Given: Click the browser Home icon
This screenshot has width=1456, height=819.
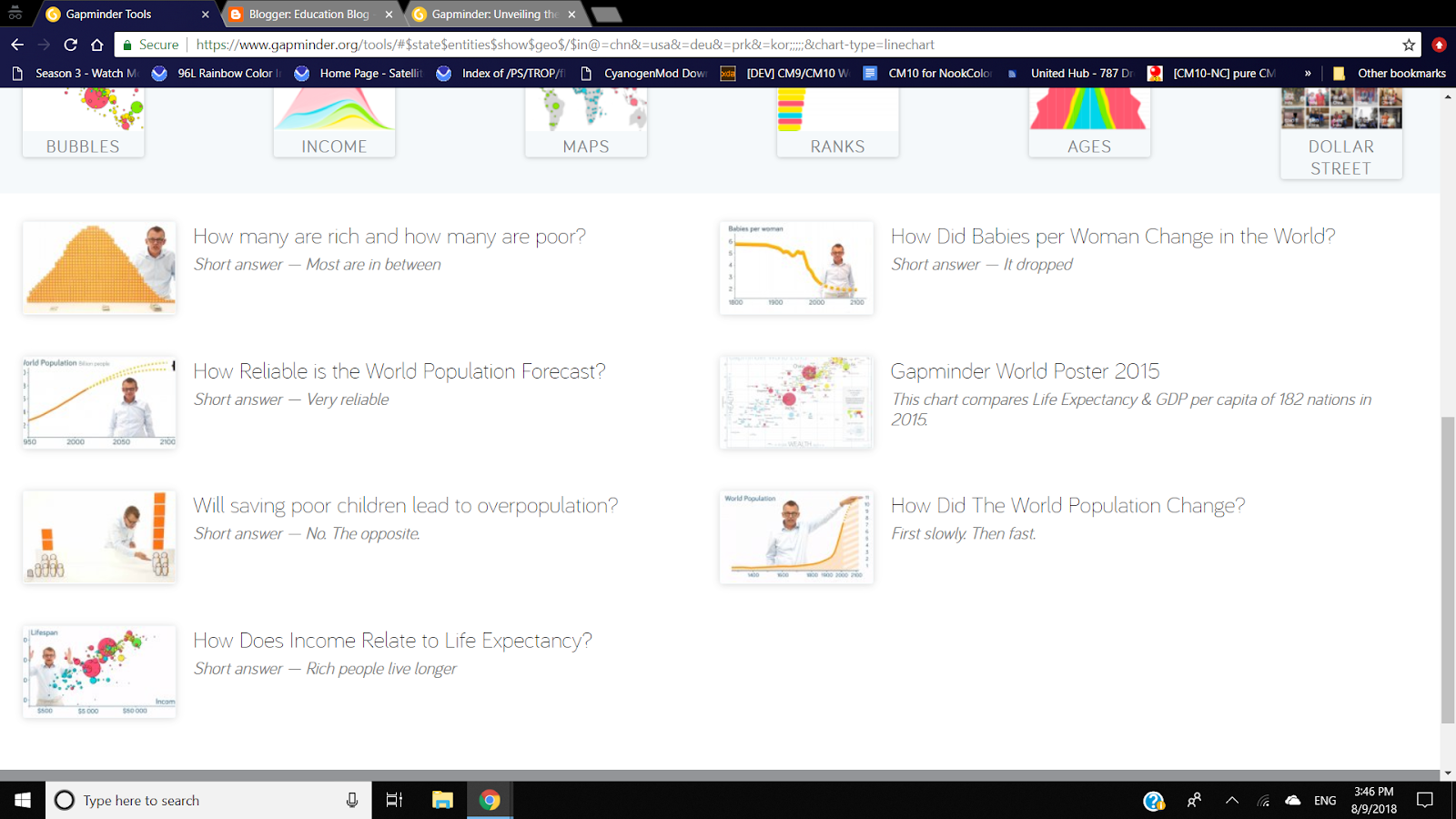Looking at the screenshot, I should coord(96,43).
